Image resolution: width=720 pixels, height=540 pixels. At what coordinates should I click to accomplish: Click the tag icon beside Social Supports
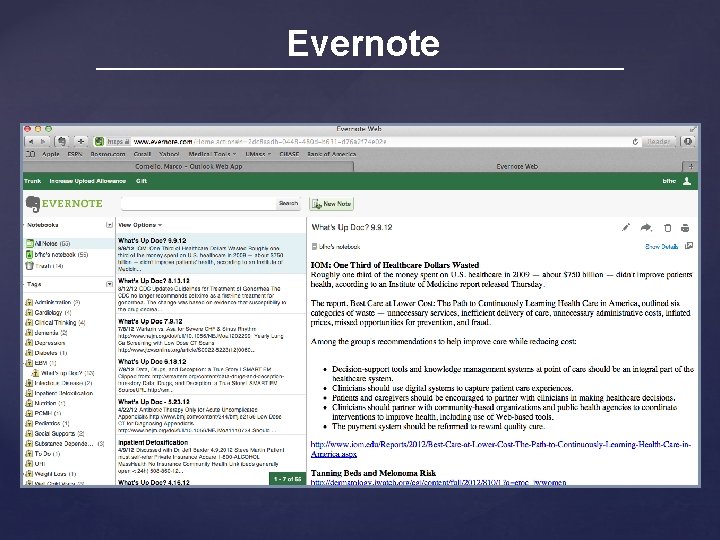pos(29,433)
